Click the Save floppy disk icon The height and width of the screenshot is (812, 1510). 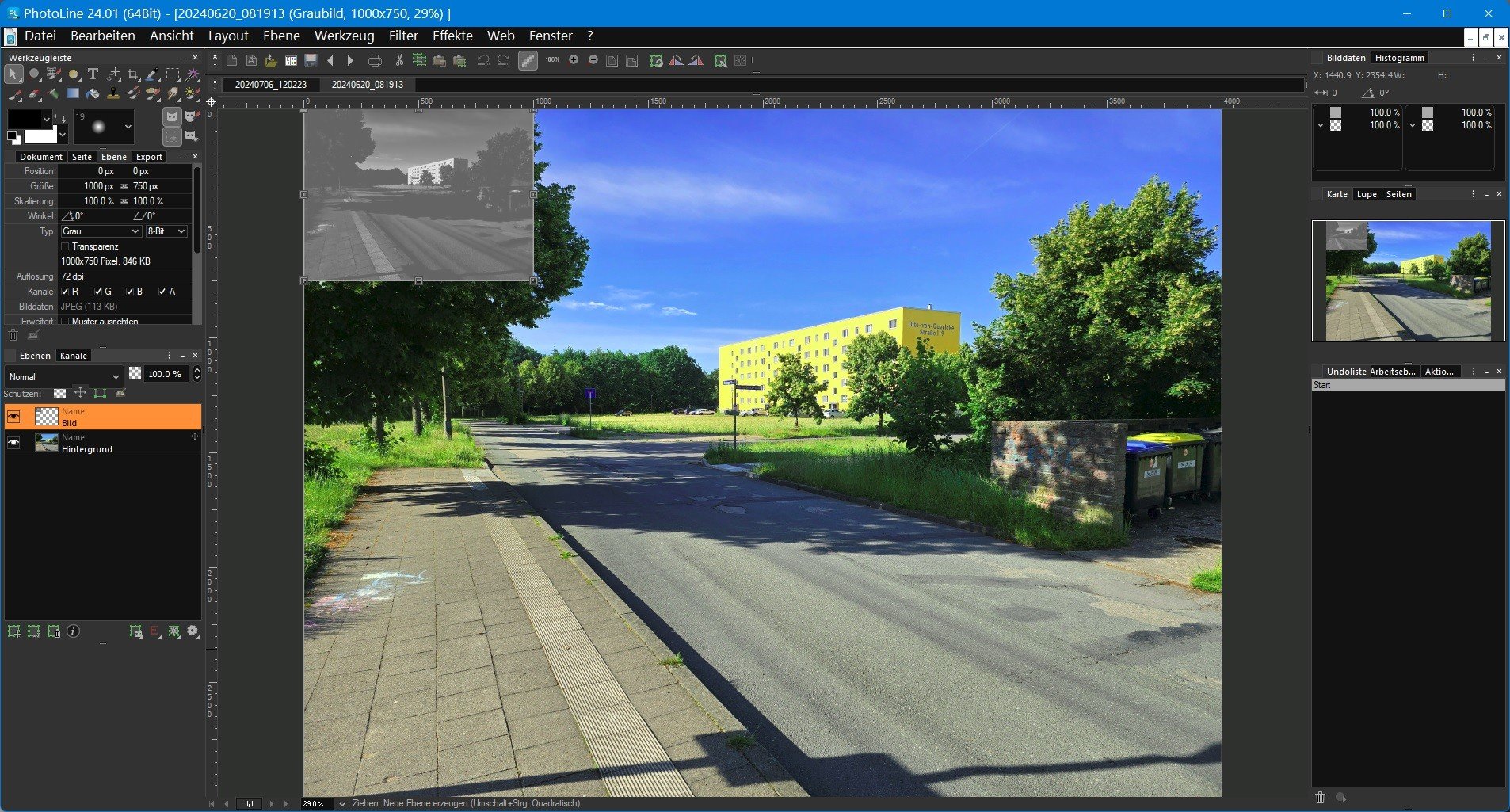[x=311, y=60]
